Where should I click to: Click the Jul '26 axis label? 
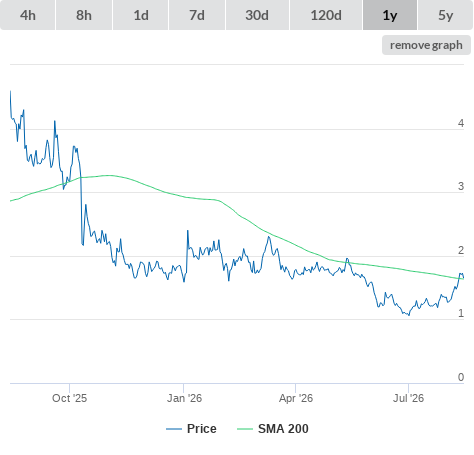(x=408, y=398)
